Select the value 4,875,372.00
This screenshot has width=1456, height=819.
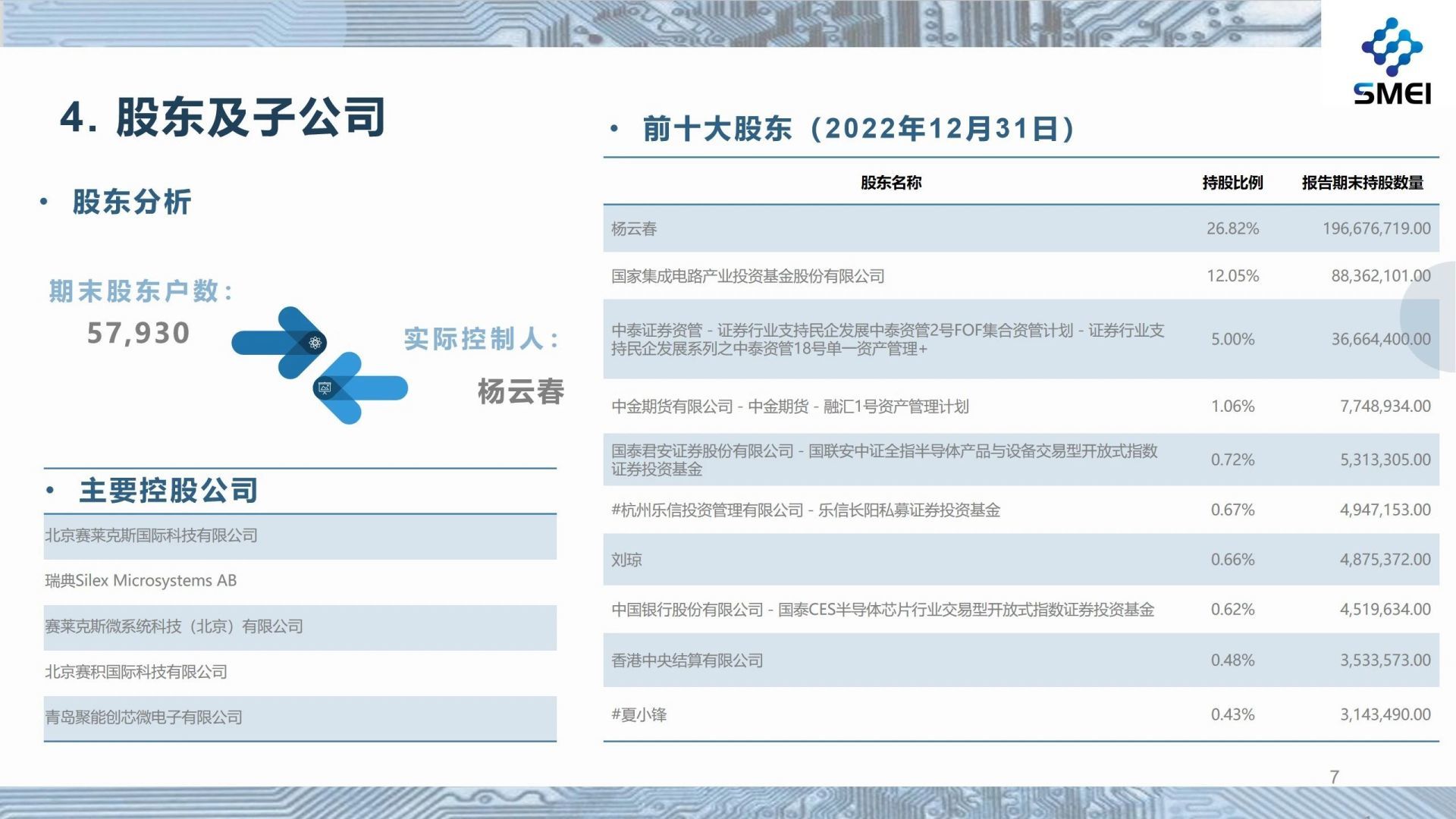(1385, 560)
